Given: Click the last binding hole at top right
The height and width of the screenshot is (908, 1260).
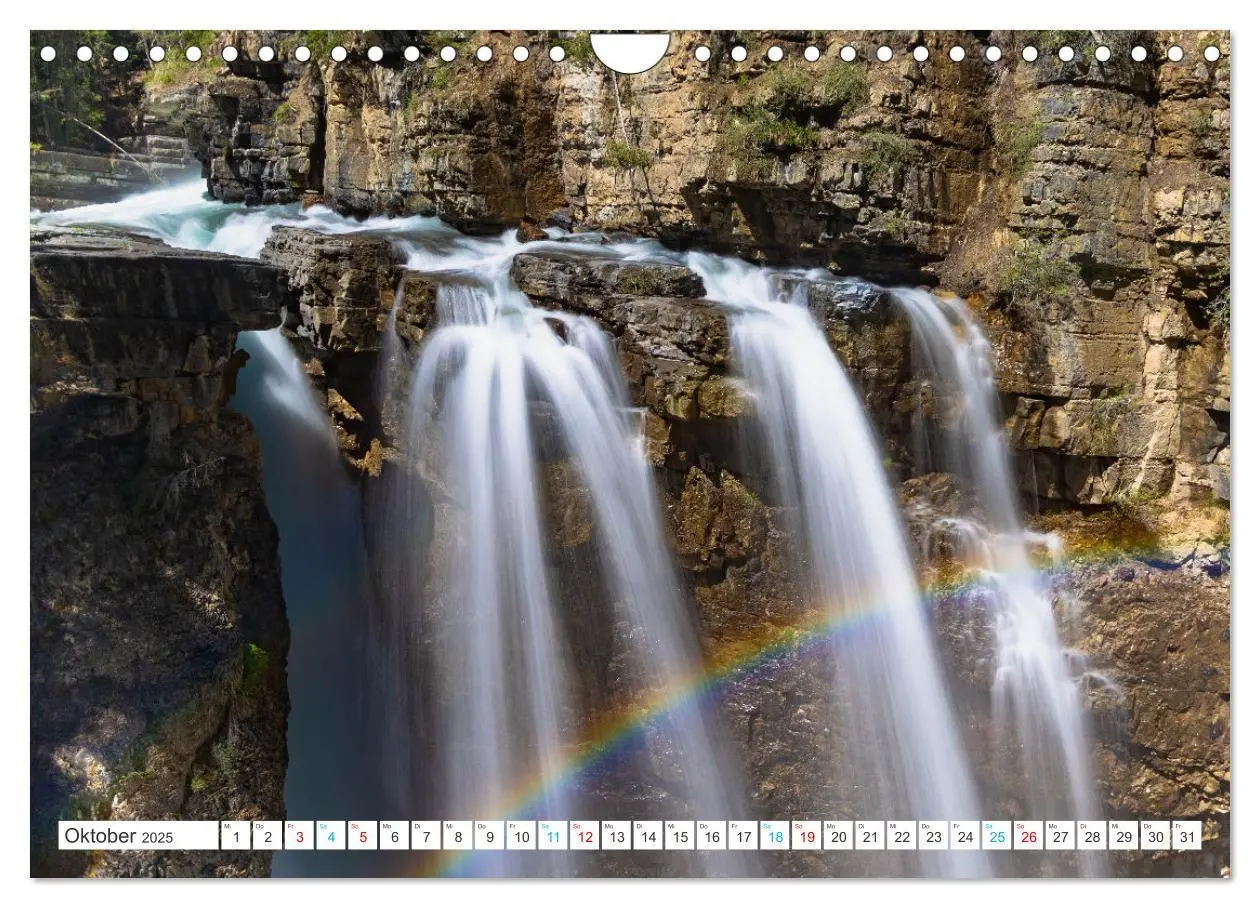Looking at the screenshot, I should click(1212, 53).
